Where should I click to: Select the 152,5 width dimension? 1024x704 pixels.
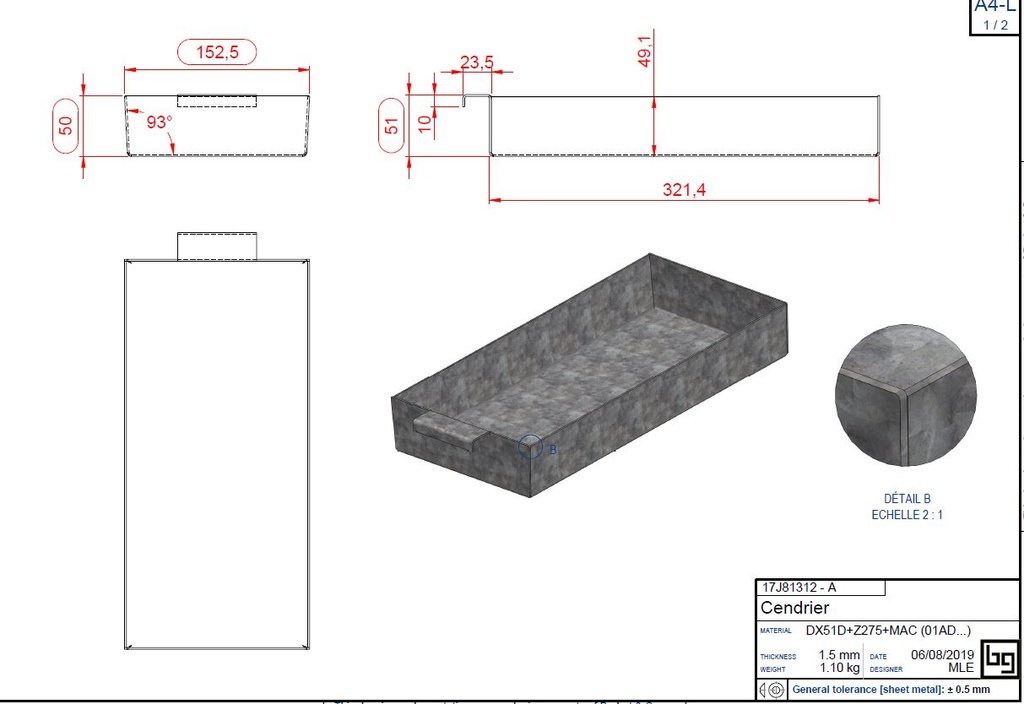click(x=217, y=52)
